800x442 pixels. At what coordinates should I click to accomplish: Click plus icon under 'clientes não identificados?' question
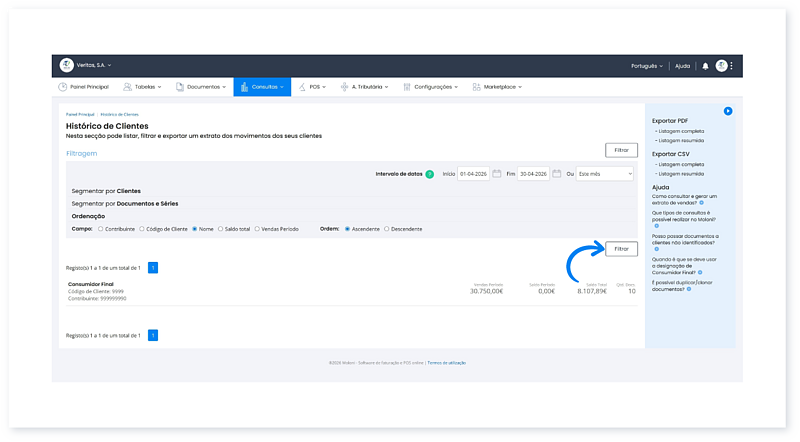(657, 249)
